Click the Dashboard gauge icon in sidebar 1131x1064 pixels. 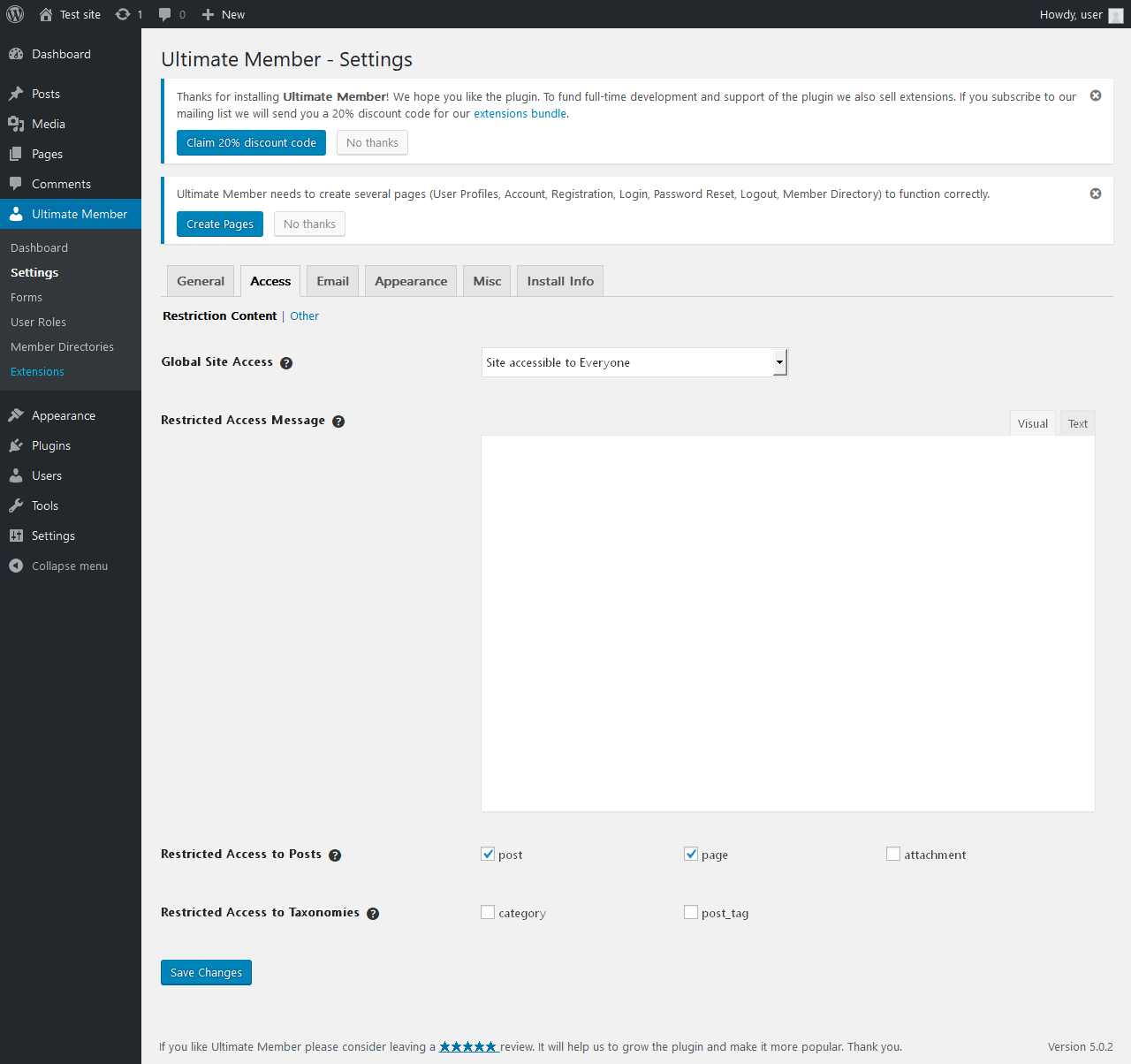(x=16, y=54)
